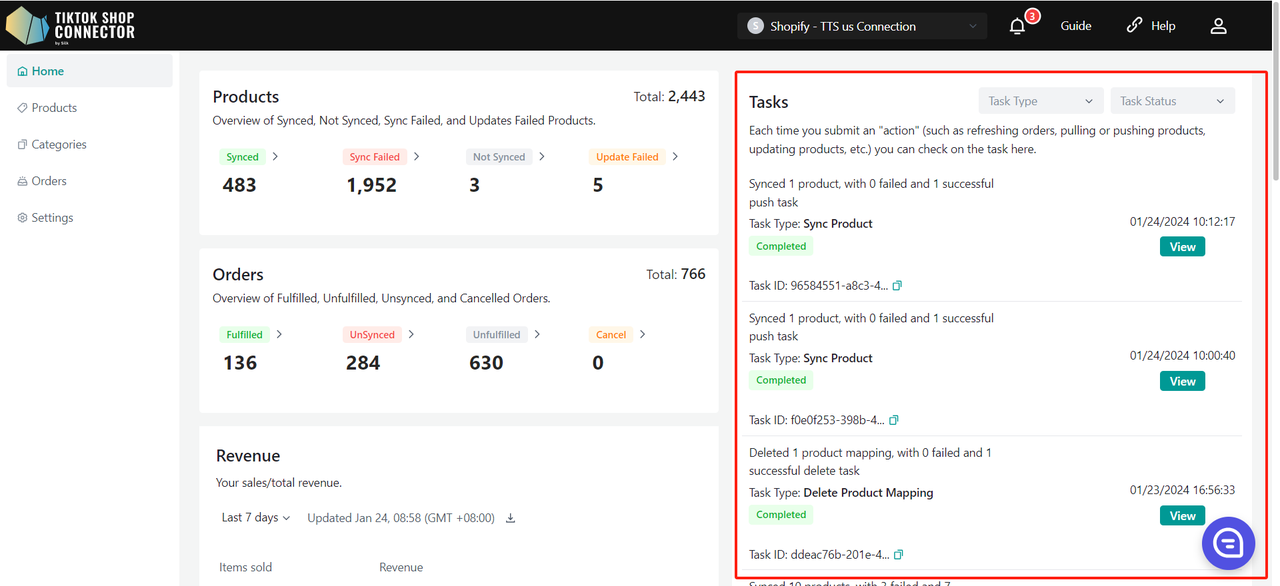Image resolution: width=1280 pixels, height=586 pixels.
Task: Open Settings in the sidebar
Action: [x=52, y=218]
